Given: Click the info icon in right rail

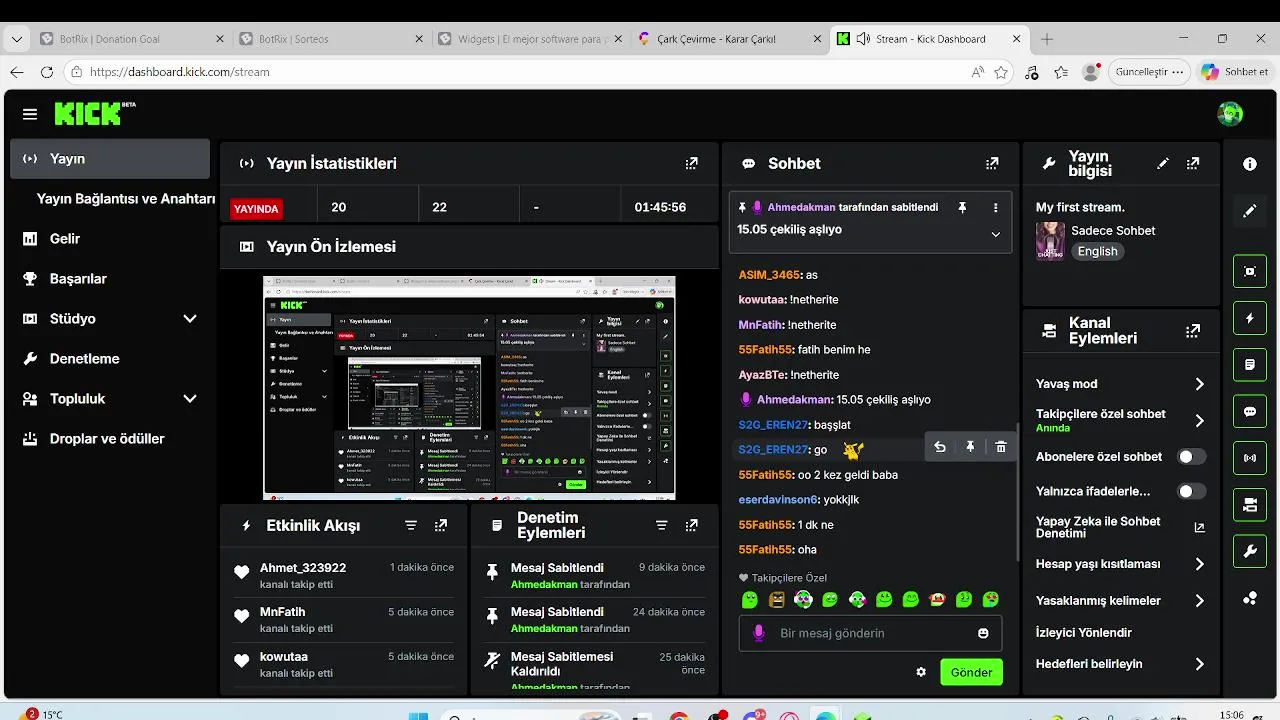Looking at the screenshot, I should [1250, 164].
